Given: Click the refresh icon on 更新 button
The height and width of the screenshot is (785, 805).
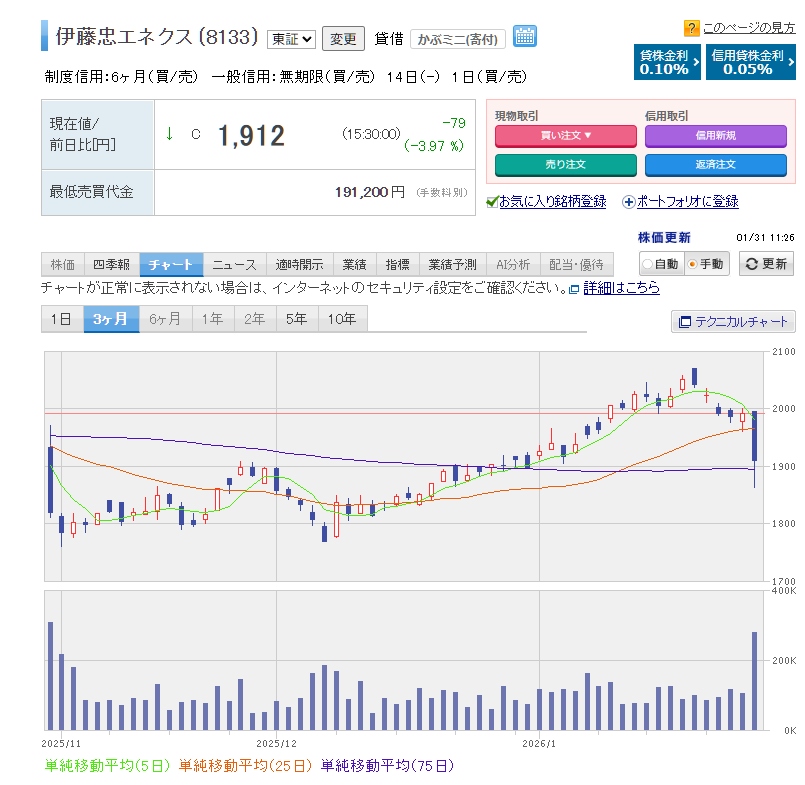Looking at the screenshot, I should coord(750,264).
